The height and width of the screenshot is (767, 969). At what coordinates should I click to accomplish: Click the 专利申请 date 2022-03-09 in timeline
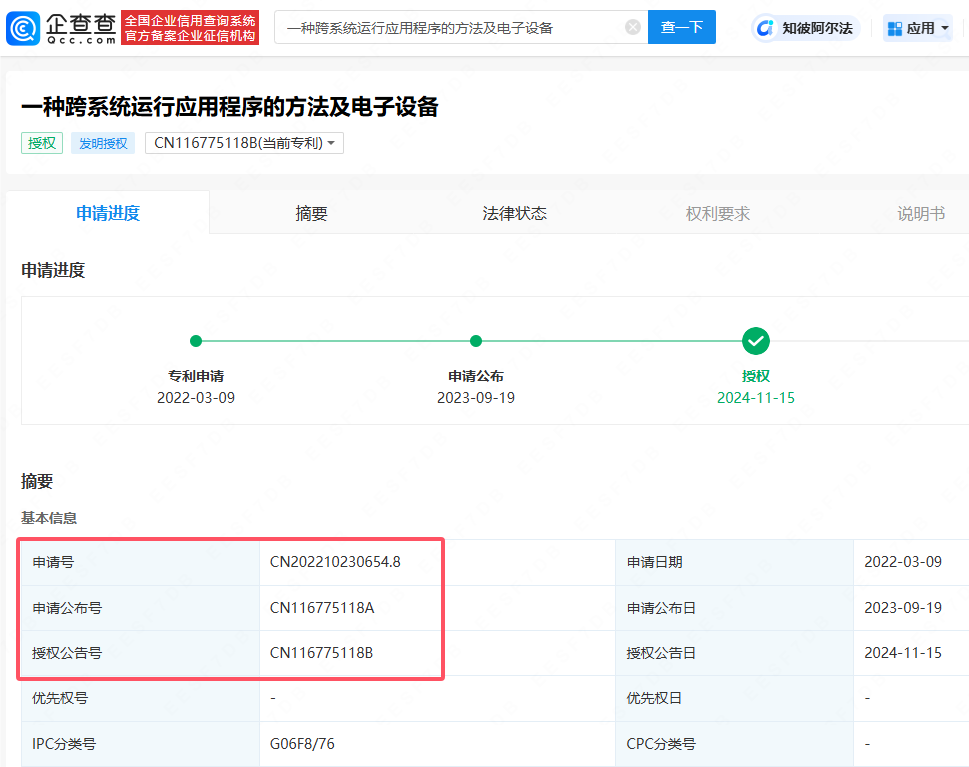pos(196,397)
